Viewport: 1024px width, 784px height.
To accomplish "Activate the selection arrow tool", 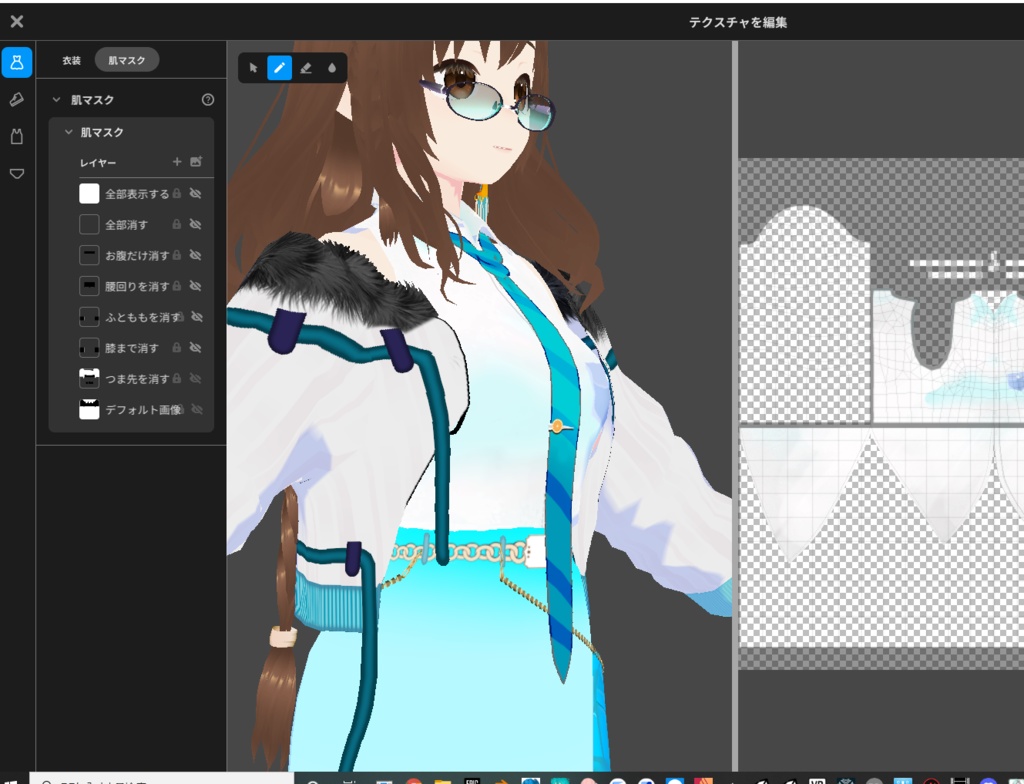I will pyautogui.click(x=253, y=68).
